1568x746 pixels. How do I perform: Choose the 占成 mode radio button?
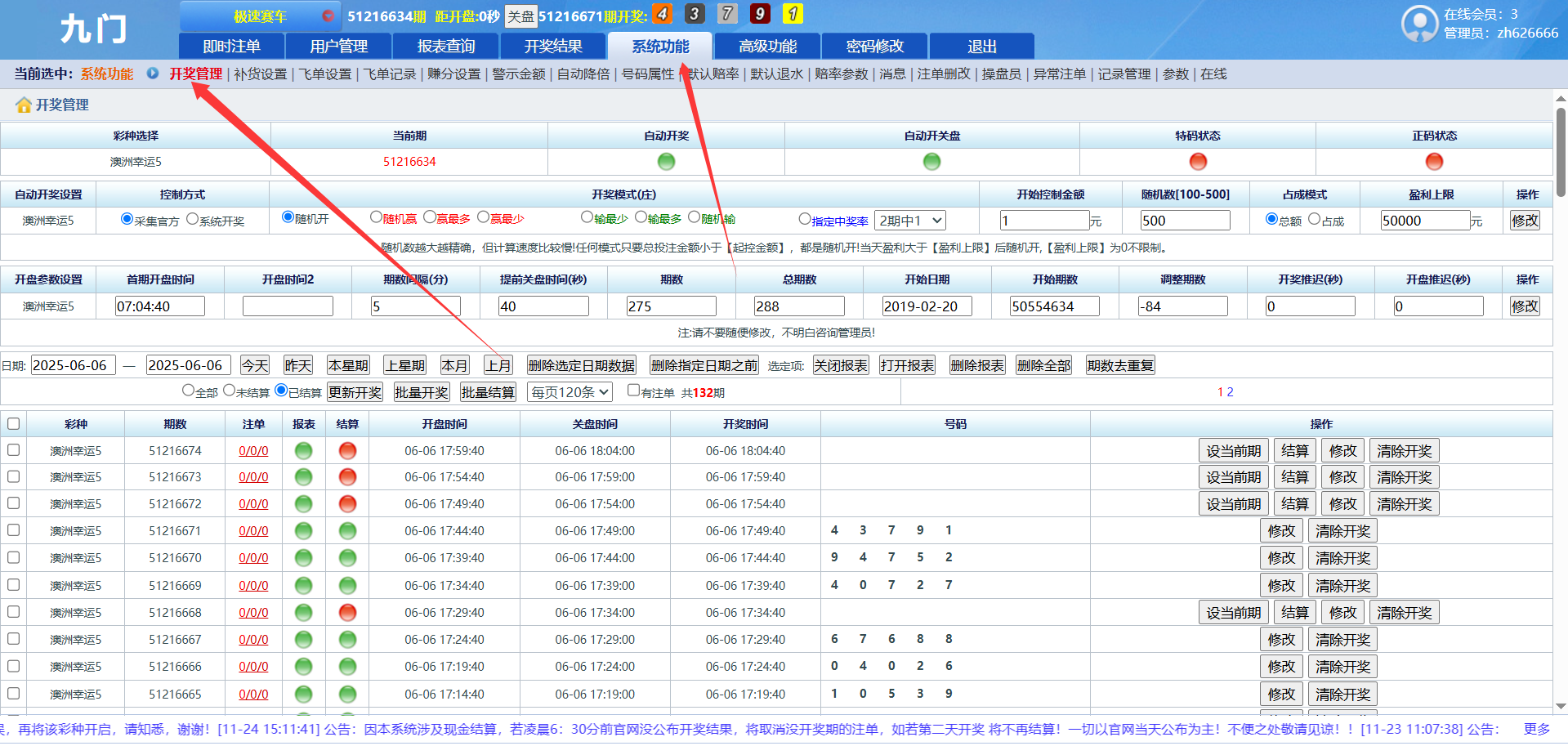pos(1315,219)
